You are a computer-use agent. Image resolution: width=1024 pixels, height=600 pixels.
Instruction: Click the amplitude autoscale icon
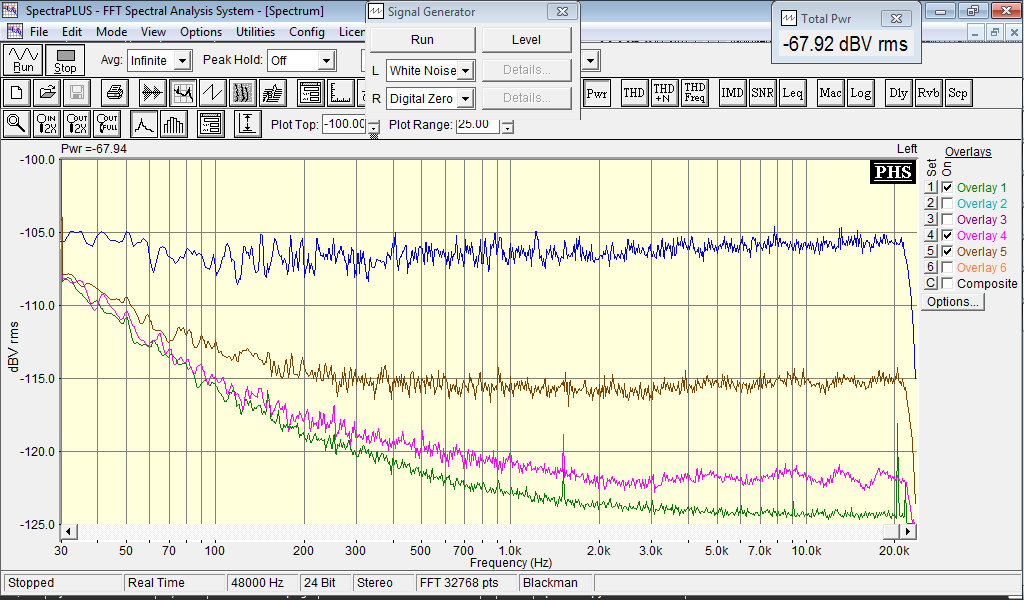click(x=248, y=123)
